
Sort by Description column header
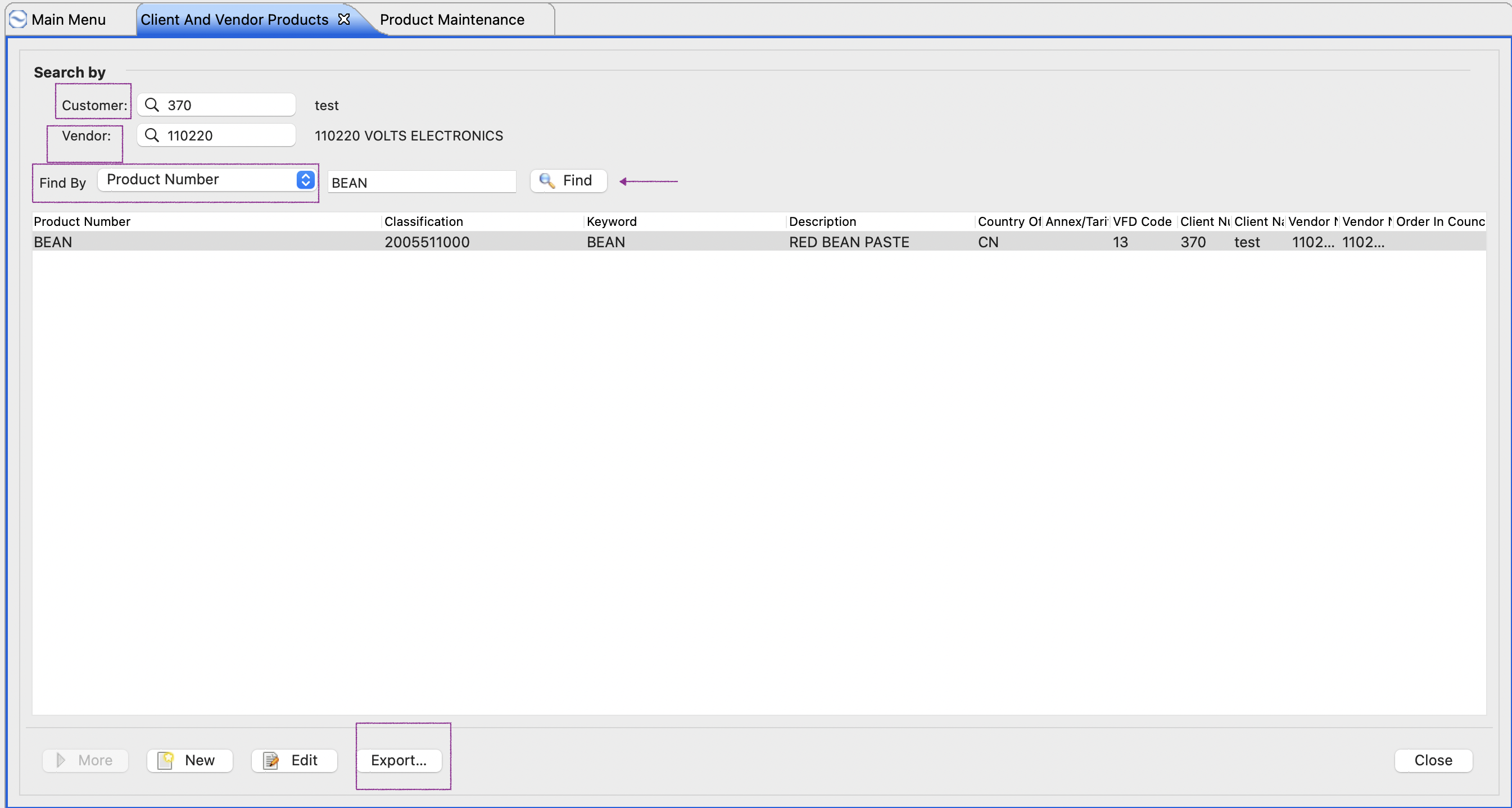[880, 221]
